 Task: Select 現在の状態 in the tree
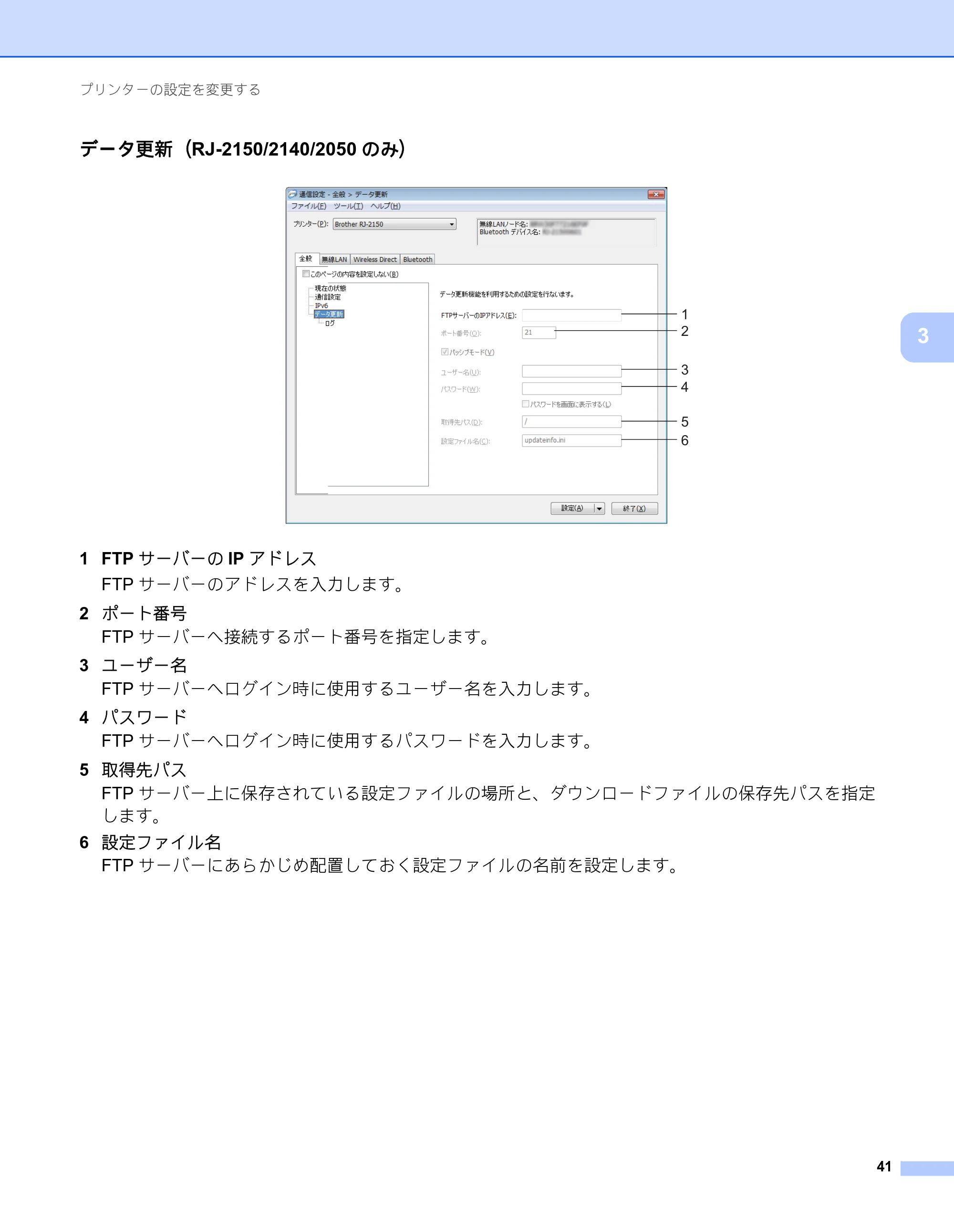[x=331, y=288]
